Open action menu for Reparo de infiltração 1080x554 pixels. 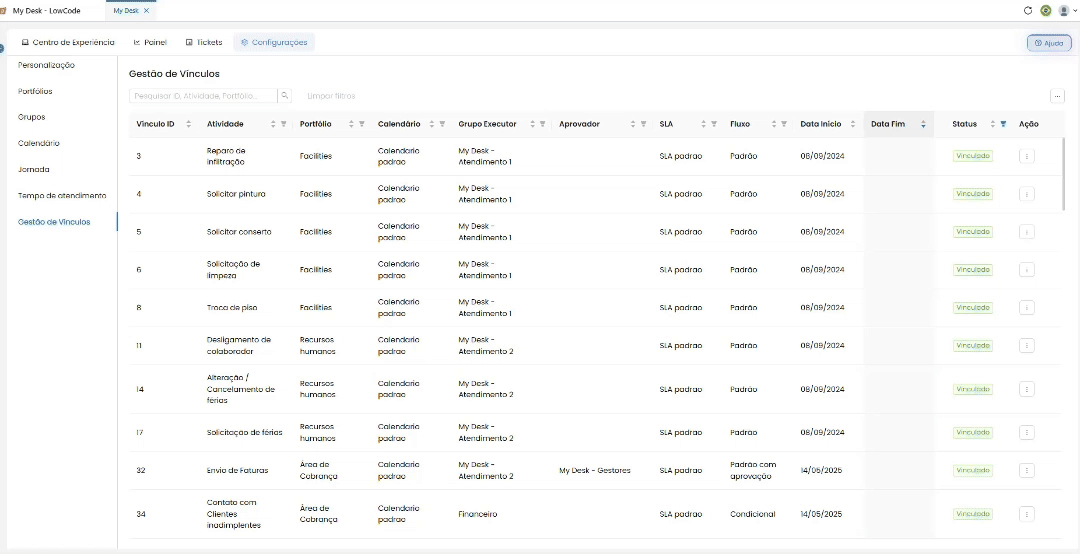pyautogui.click(x=1026, y=156)
